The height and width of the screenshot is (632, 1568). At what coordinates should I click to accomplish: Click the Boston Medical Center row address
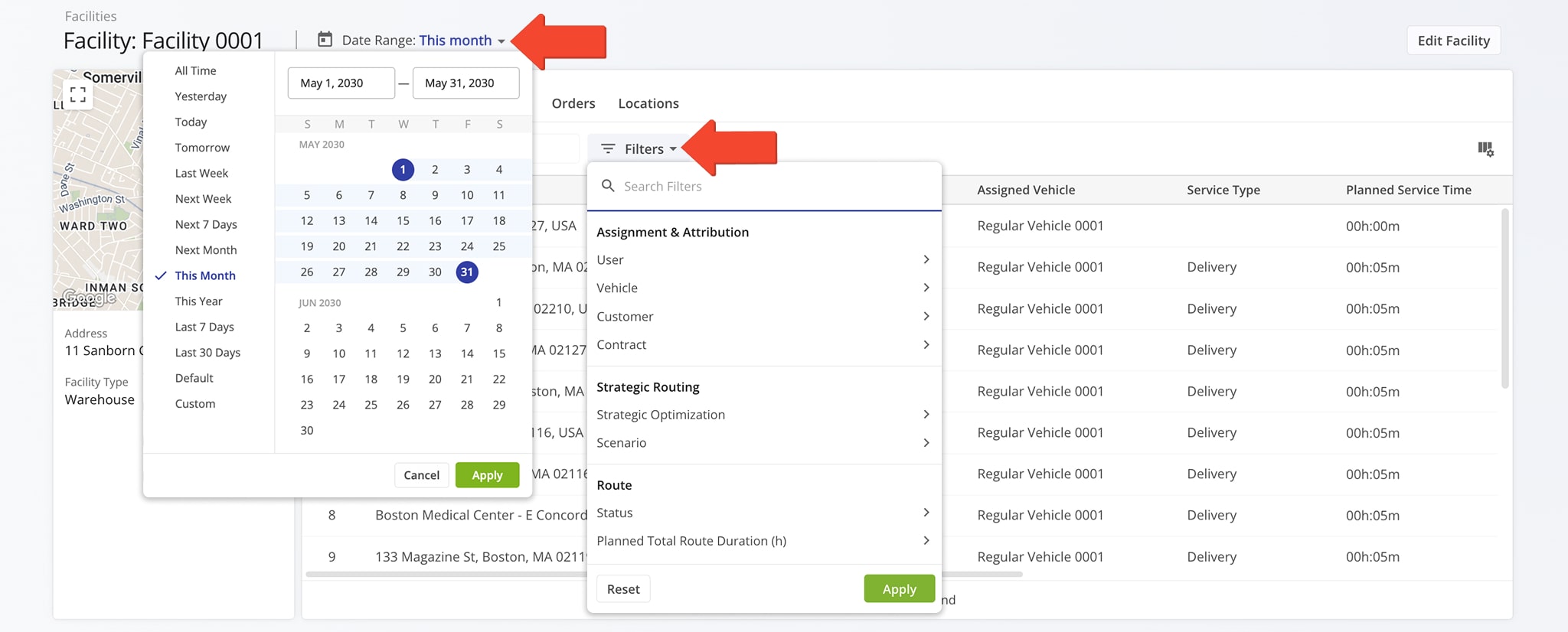pyautogui.click(x=481, y=515)
